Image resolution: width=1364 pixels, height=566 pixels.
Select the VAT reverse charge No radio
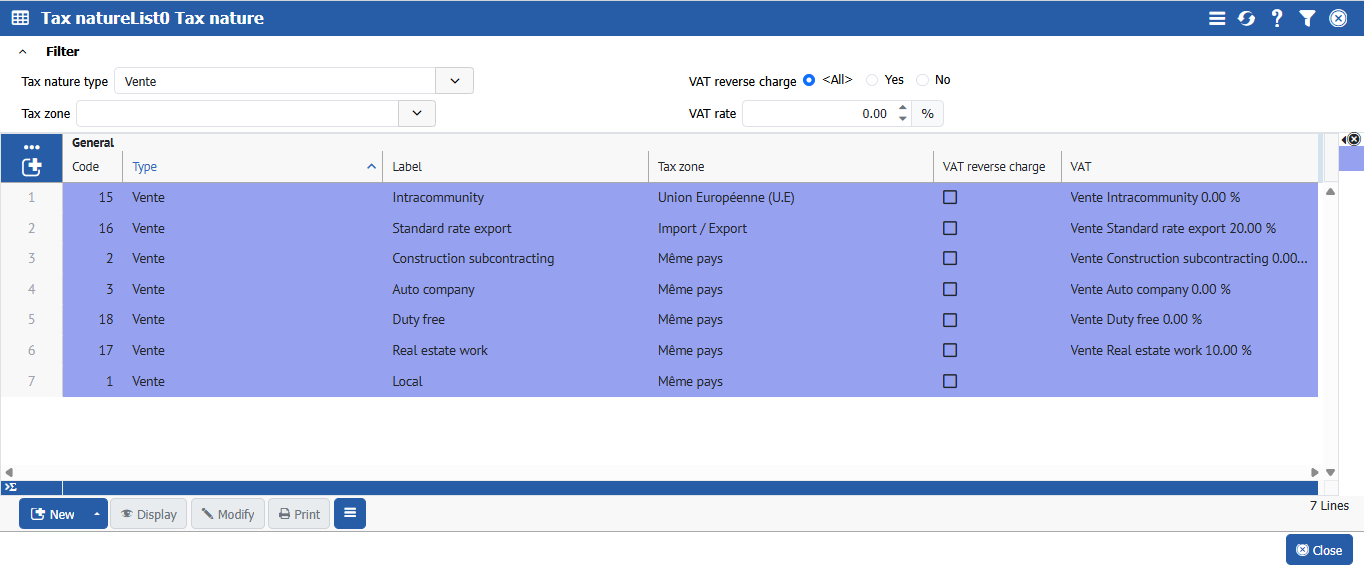[922, 80]
